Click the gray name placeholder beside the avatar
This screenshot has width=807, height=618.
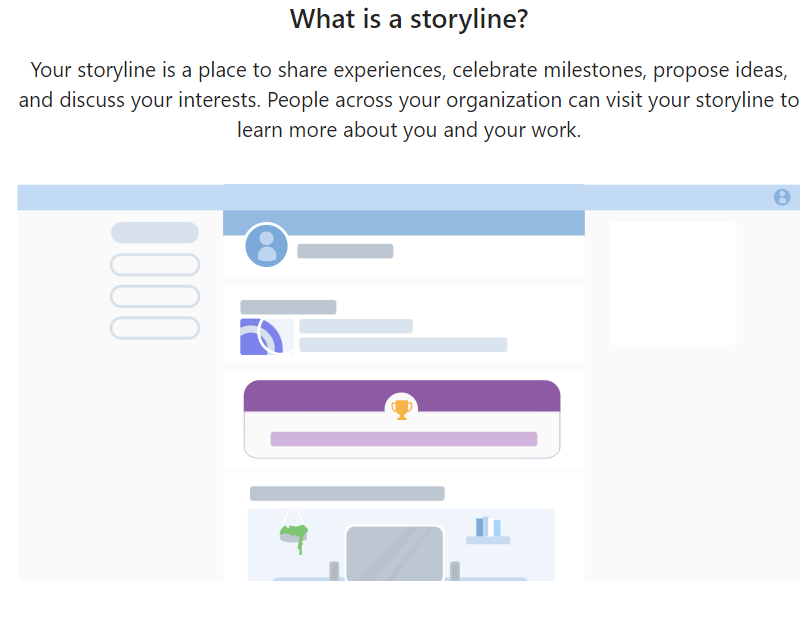345,251
